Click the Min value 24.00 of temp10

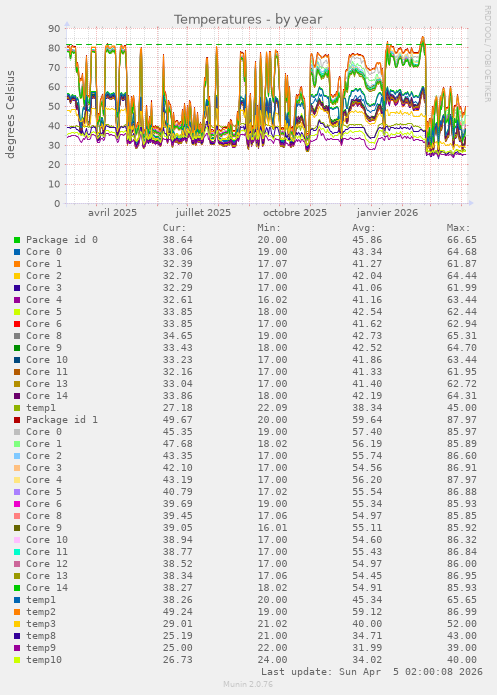point(272,660)
